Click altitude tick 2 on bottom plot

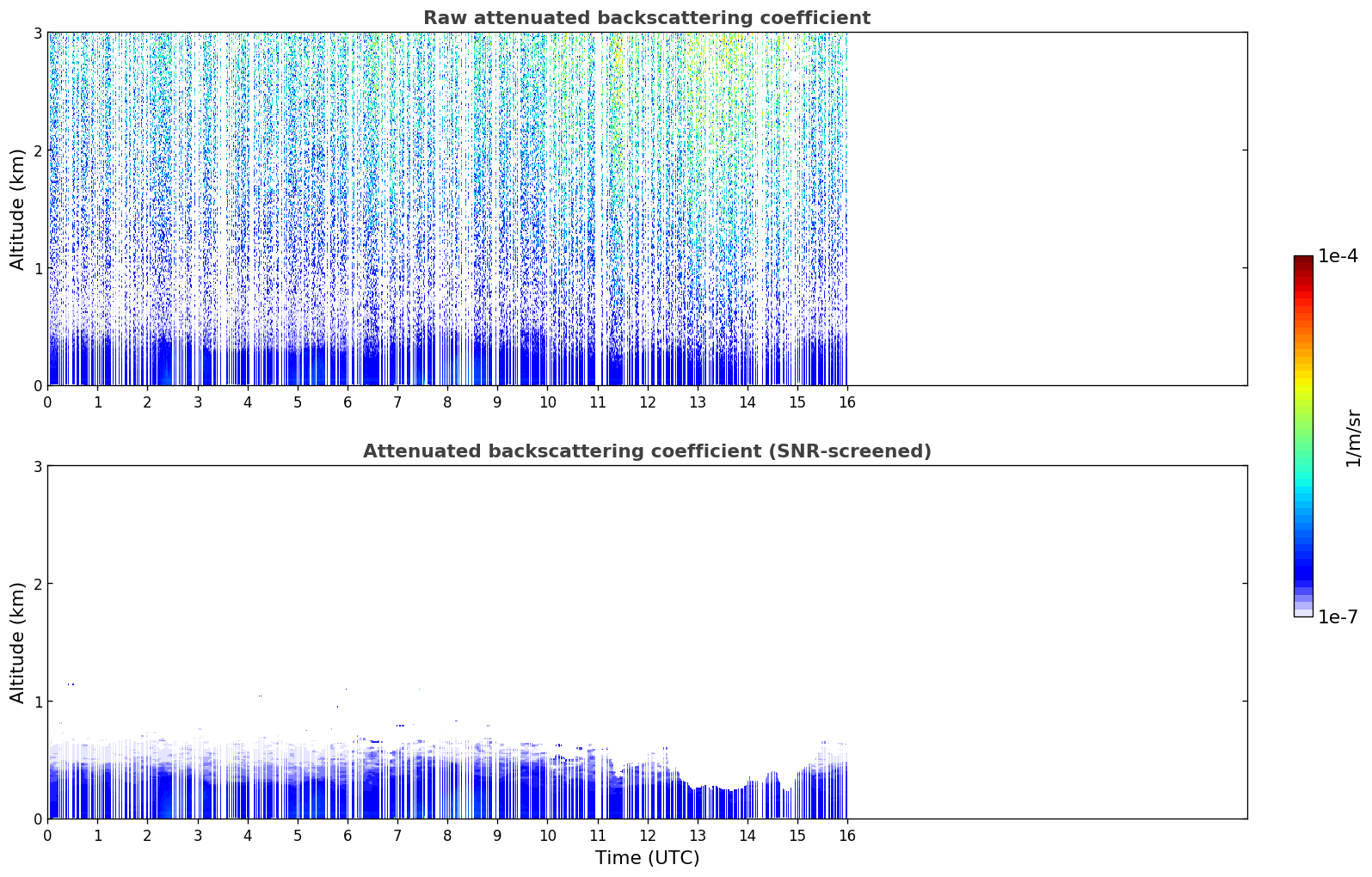pos(37,584)
